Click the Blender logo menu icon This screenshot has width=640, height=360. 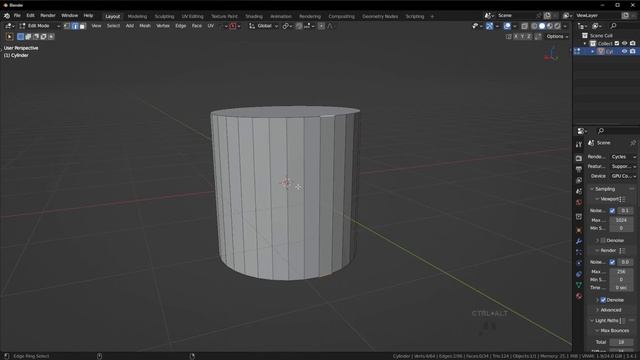pyautogui.click(x=7, y=16)
